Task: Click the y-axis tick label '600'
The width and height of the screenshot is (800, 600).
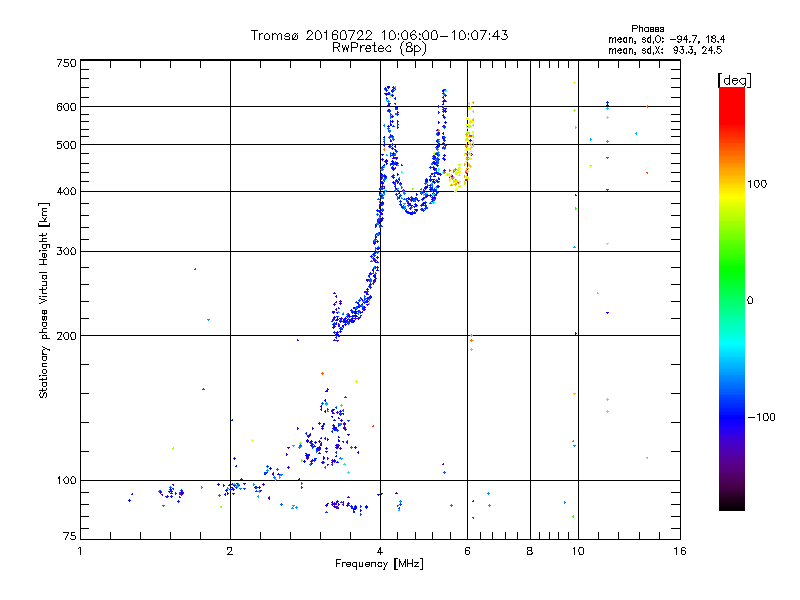Action: (66, 107)
